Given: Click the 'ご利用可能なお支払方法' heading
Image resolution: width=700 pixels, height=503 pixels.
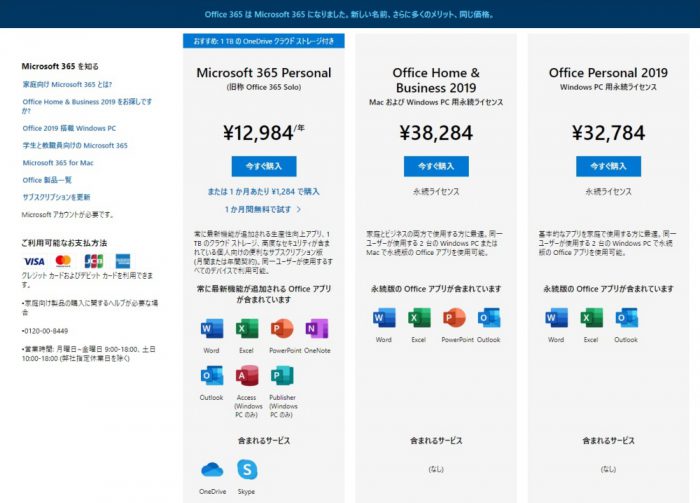Looking at the screenshot, I should click(x=64, y=243).
